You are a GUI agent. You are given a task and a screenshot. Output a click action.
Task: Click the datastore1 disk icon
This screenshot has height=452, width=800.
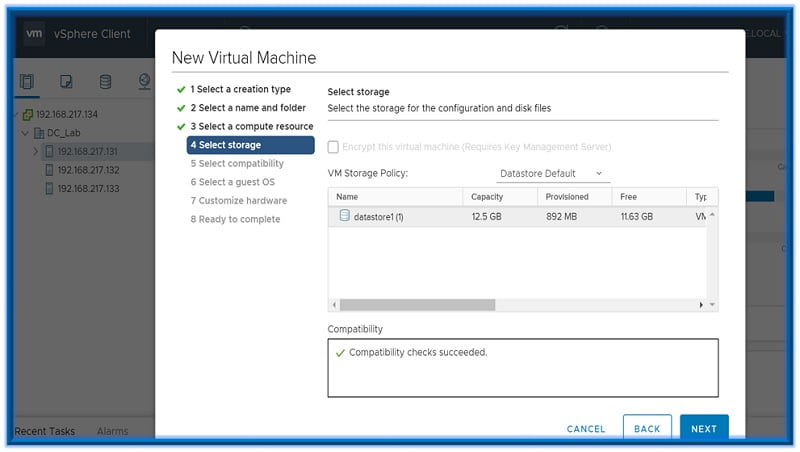click(344, 216)
